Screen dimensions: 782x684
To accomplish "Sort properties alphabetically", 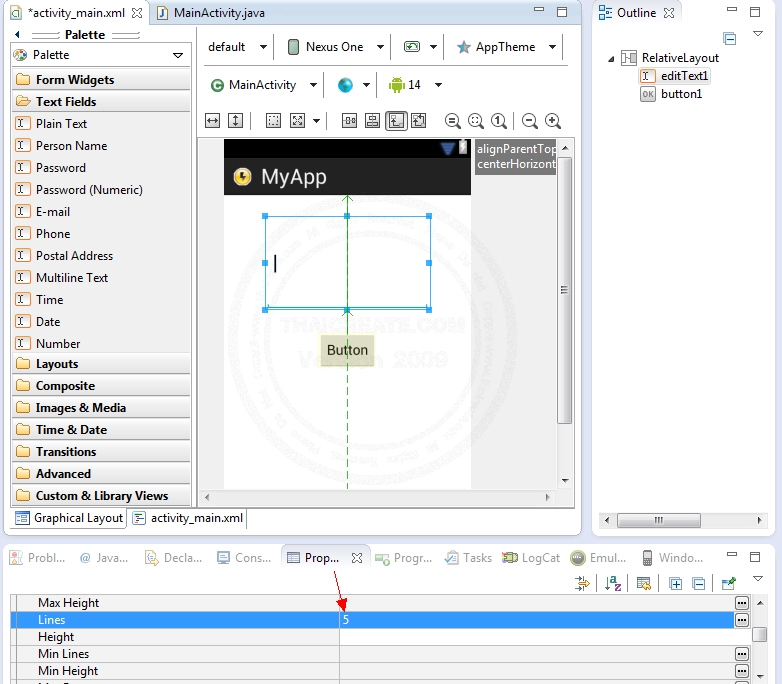I will [613, 583].
